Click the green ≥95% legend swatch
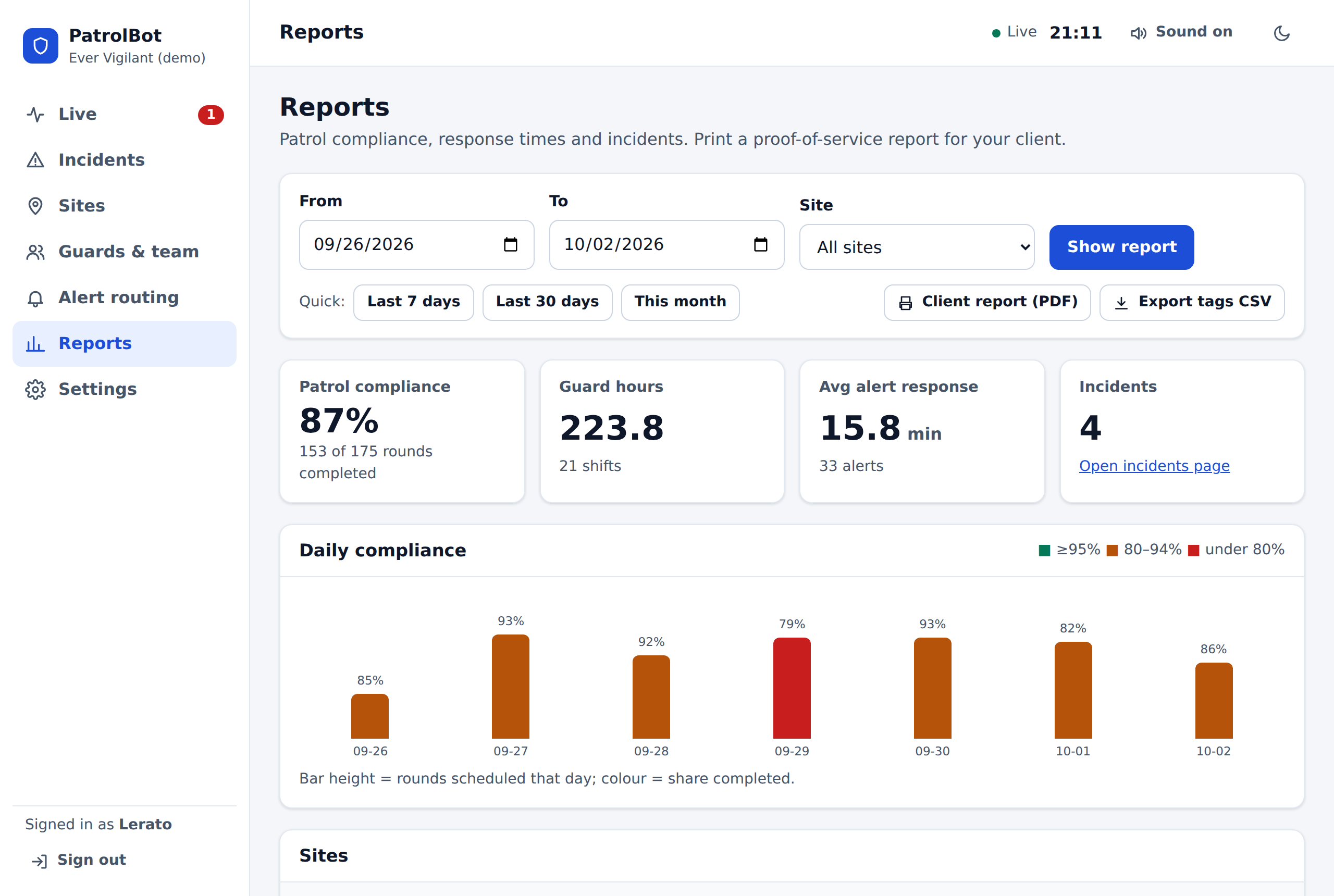Image resolution: width=1334 pixels, height=896 pixels. (1044, 550)
